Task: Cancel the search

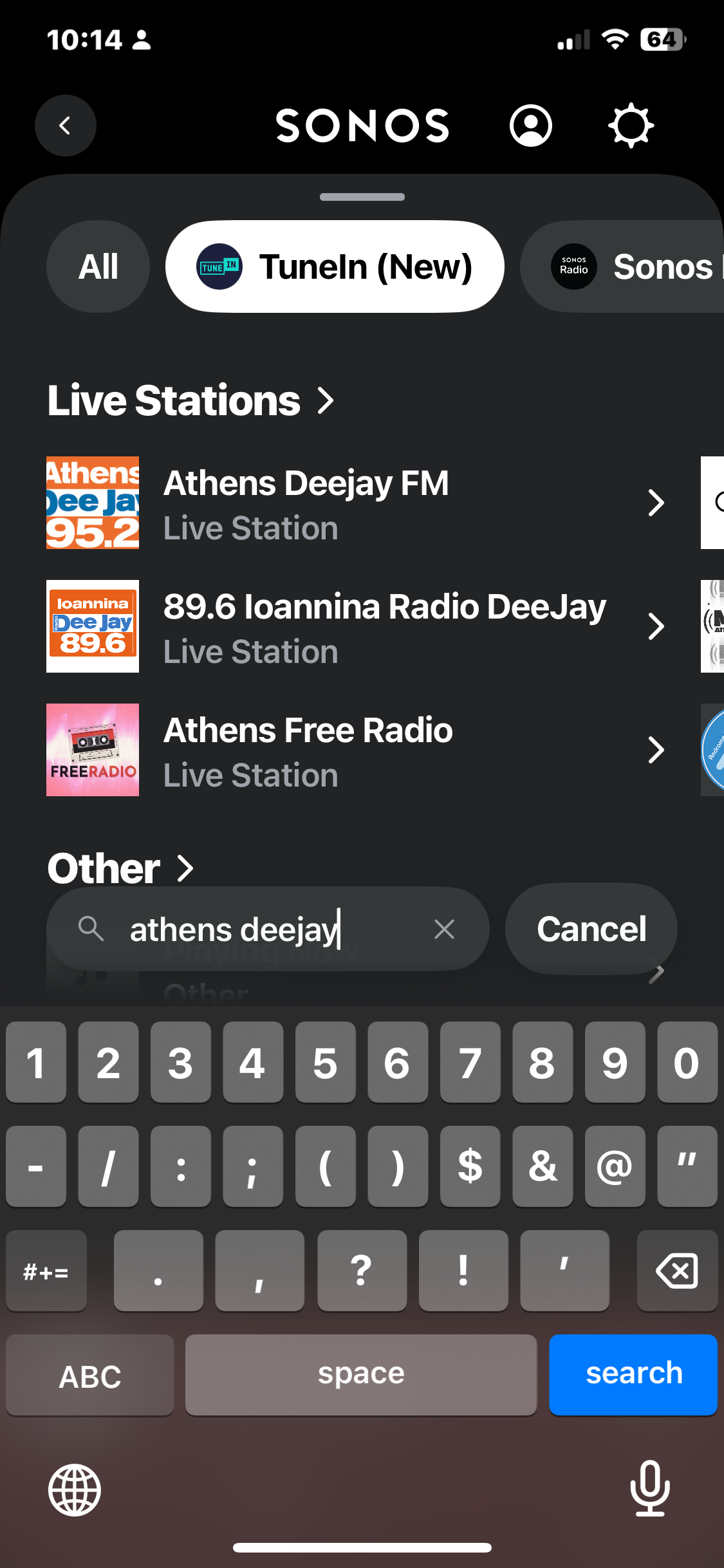Action: click(591, 929)
